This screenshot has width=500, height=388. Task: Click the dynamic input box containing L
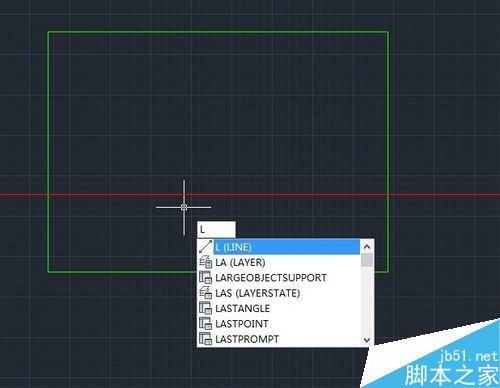(216, 230)
